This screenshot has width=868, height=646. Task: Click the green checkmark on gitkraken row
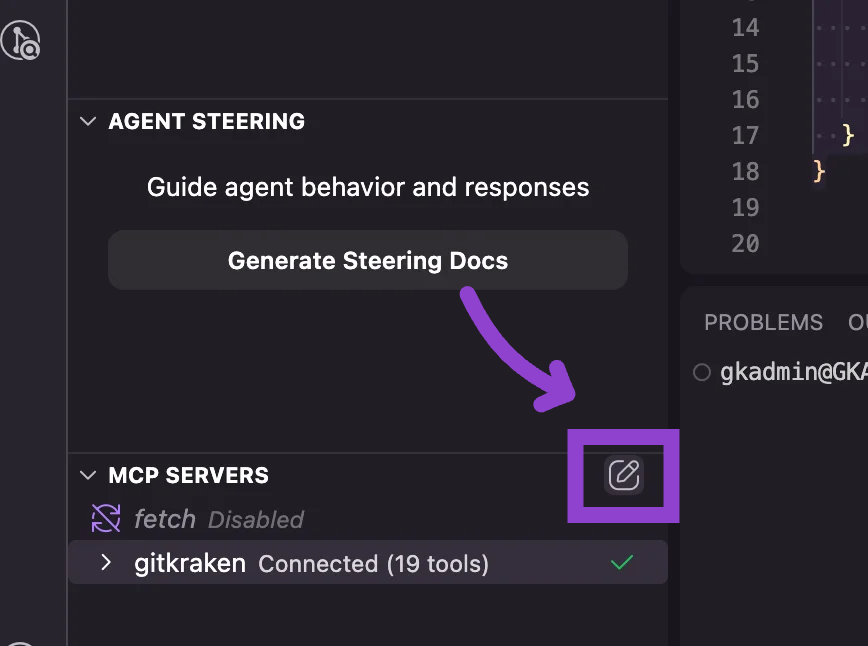pyautogui.click(x=622, y=563)
